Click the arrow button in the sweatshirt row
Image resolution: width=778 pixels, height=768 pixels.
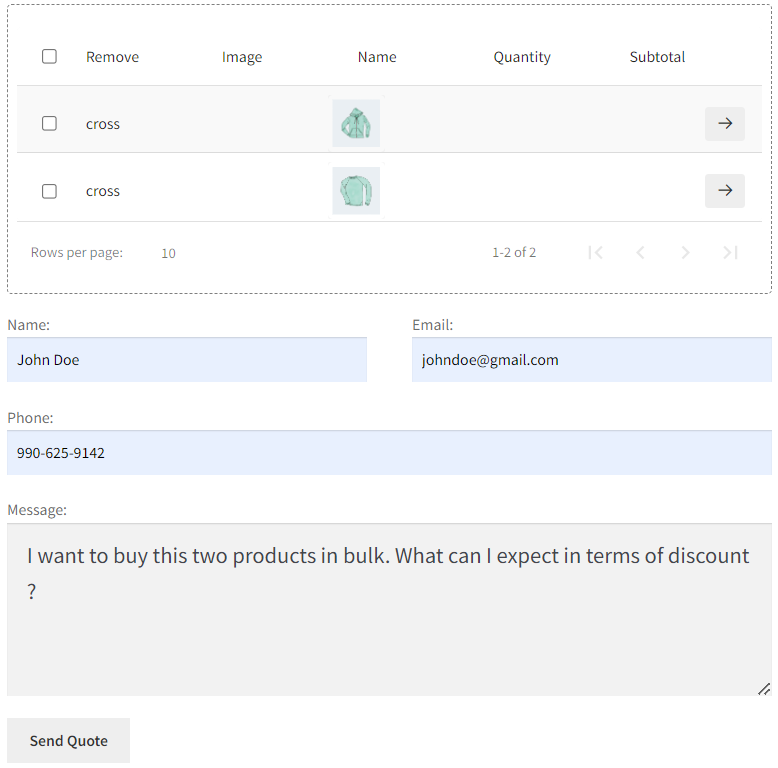click(x=724, y=191)
